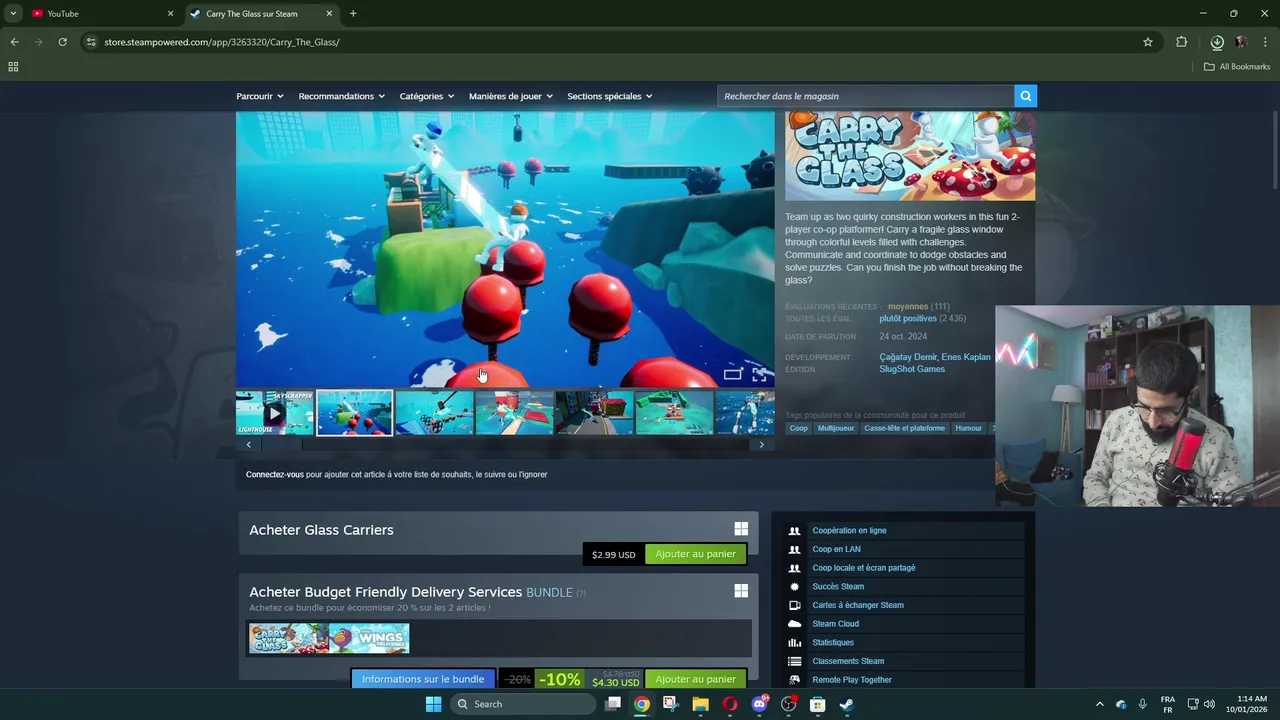Image resolution: width=1280 pixels, height=720 pixels.
Task: Open Microsoft Store from the taskbar
Action: [x=817, y=704]
